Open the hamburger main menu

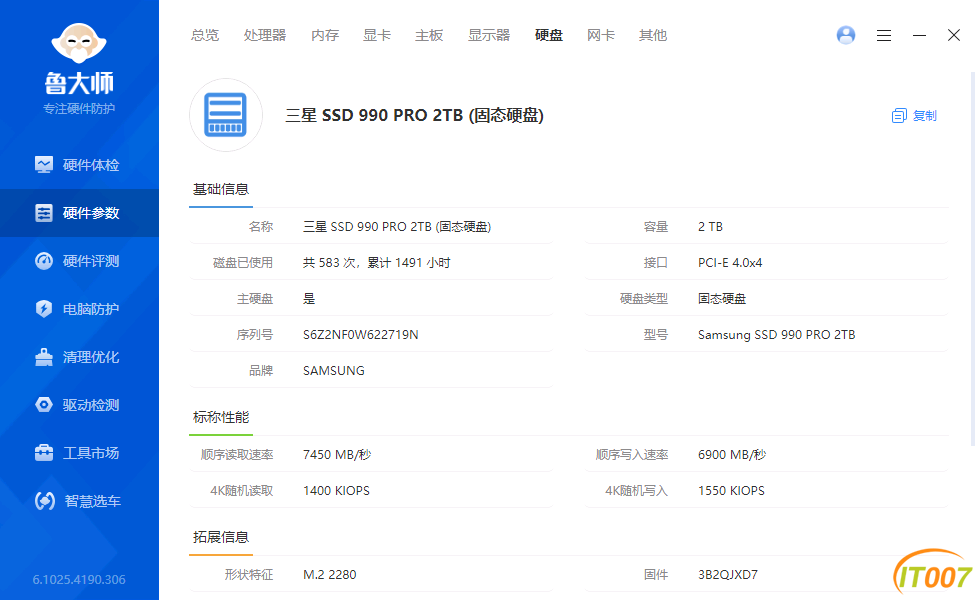pos(884,36)
